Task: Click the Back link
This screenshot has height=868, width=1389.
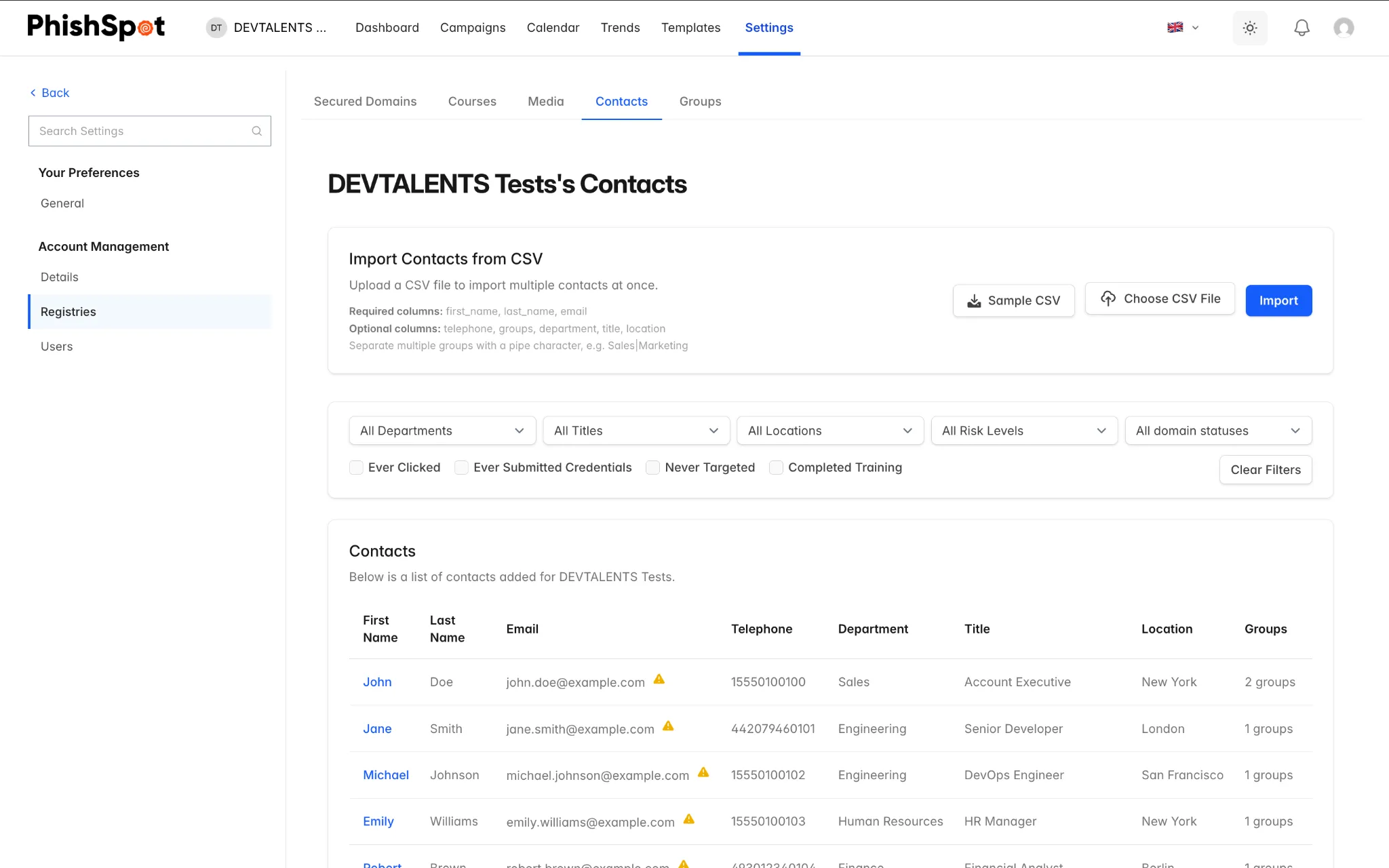Action: [x=50, y=93]
